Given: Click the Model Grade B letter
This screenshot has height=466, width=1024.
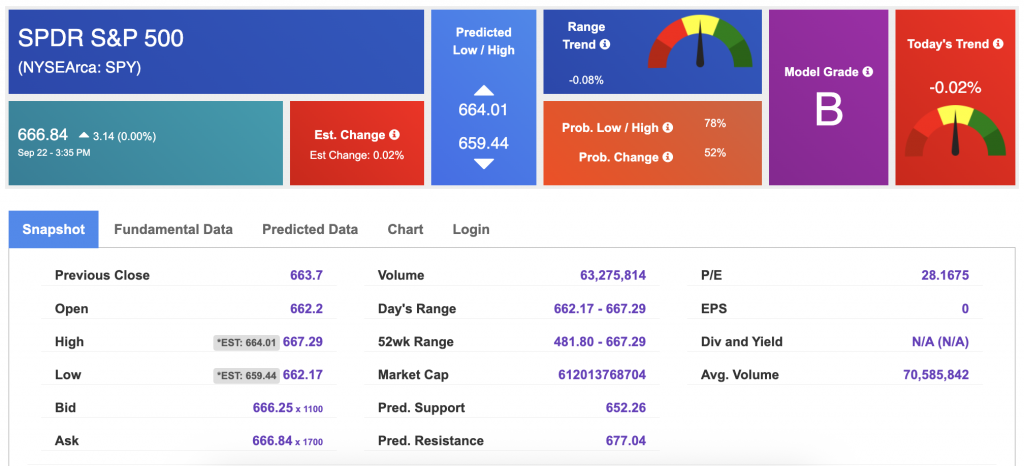Looking at the screenshot, I should [828, 111].
